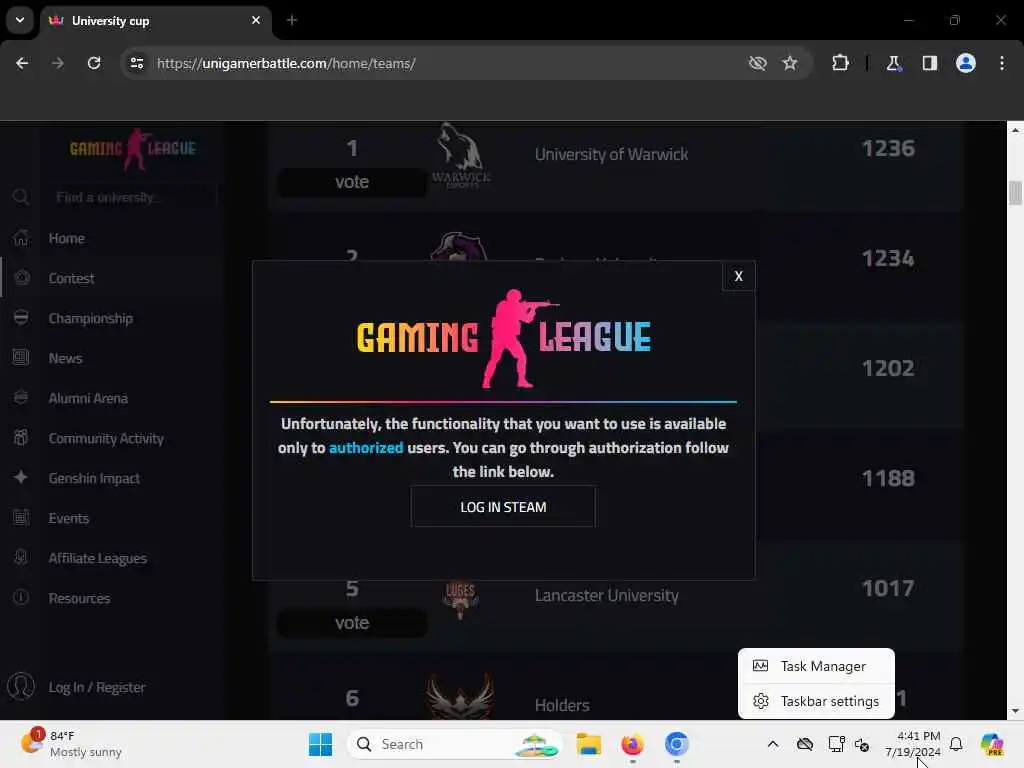Click the user avatar icon beside Log In
This screenshot has height=768, width=1024.
(21, 687)
